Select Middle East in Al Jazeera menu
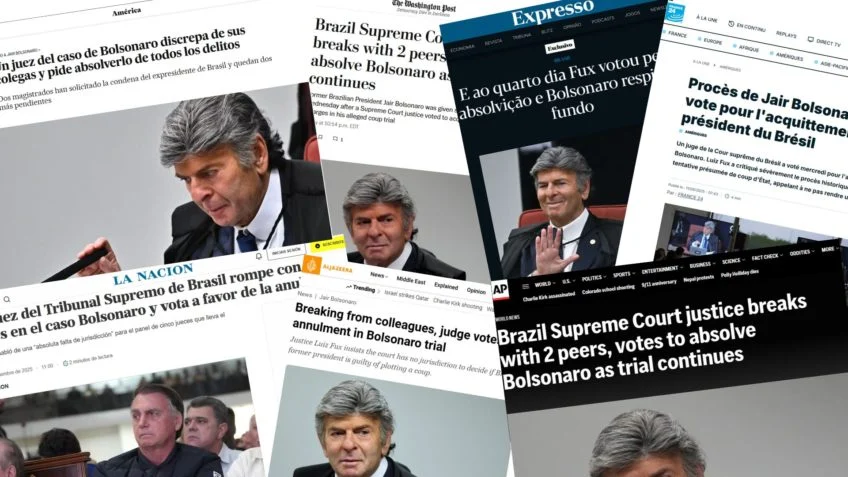The width and height of the screenshot is (848, 477). pyautogui.click(x=411, y=280)
